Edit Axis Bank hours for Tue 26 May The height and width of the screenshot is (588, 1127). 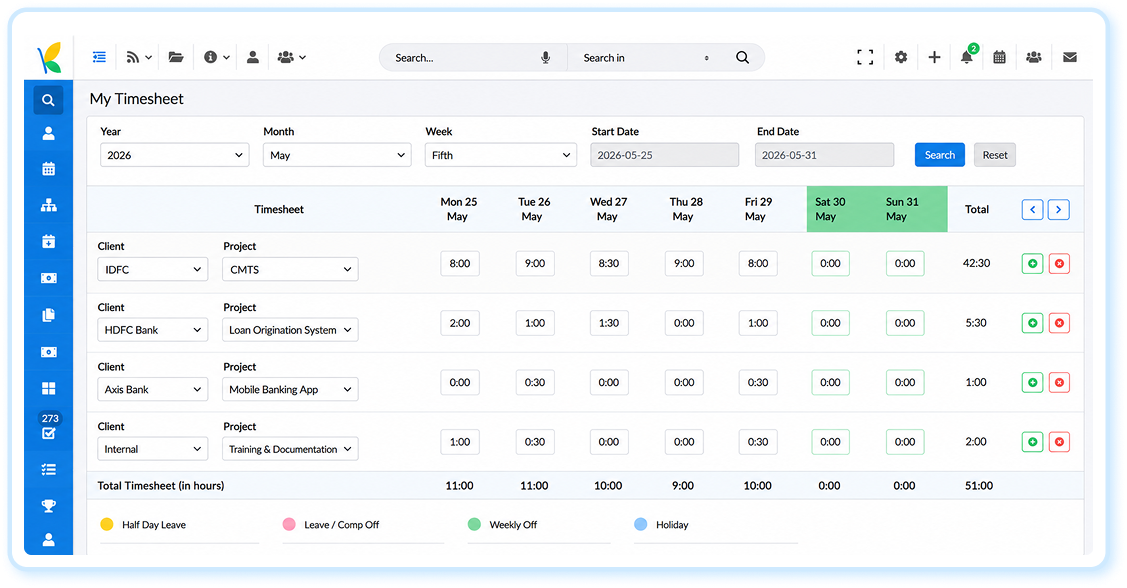535,382
